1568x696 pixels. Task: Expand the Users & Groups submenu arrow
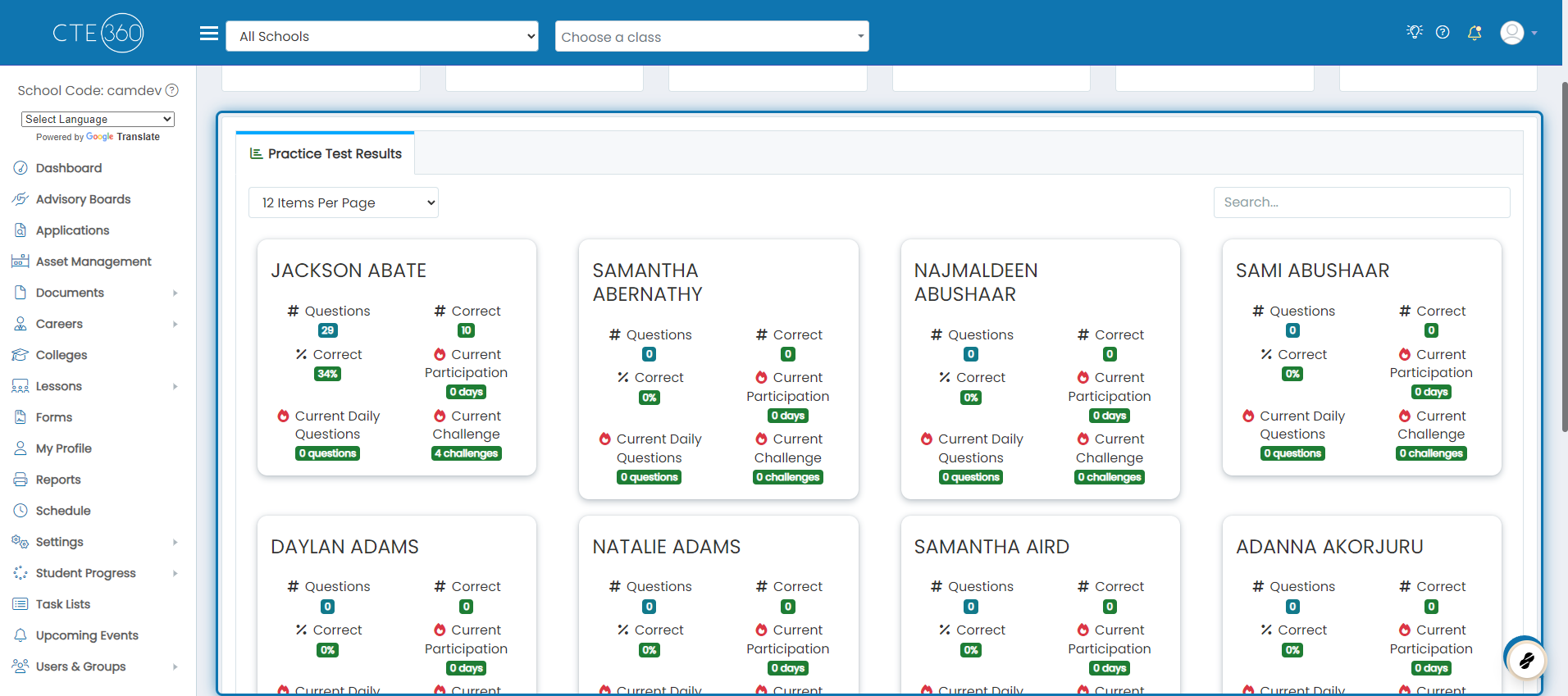pyautogui.click(x=175, y=666)
